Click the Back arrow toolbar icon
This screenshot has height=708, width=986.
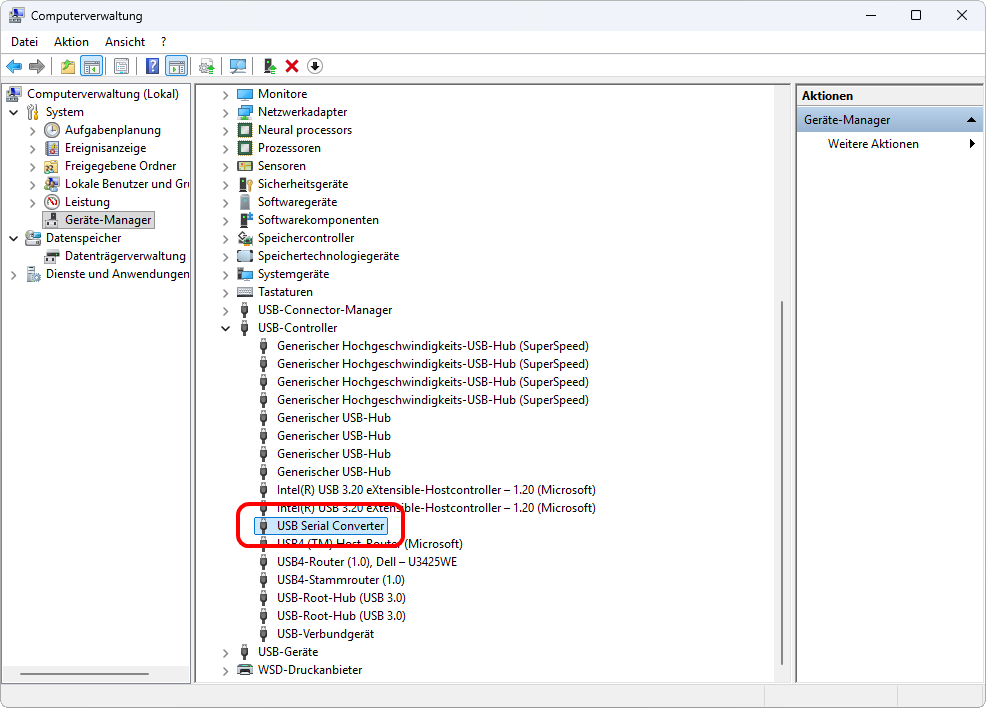coord(14,66)
